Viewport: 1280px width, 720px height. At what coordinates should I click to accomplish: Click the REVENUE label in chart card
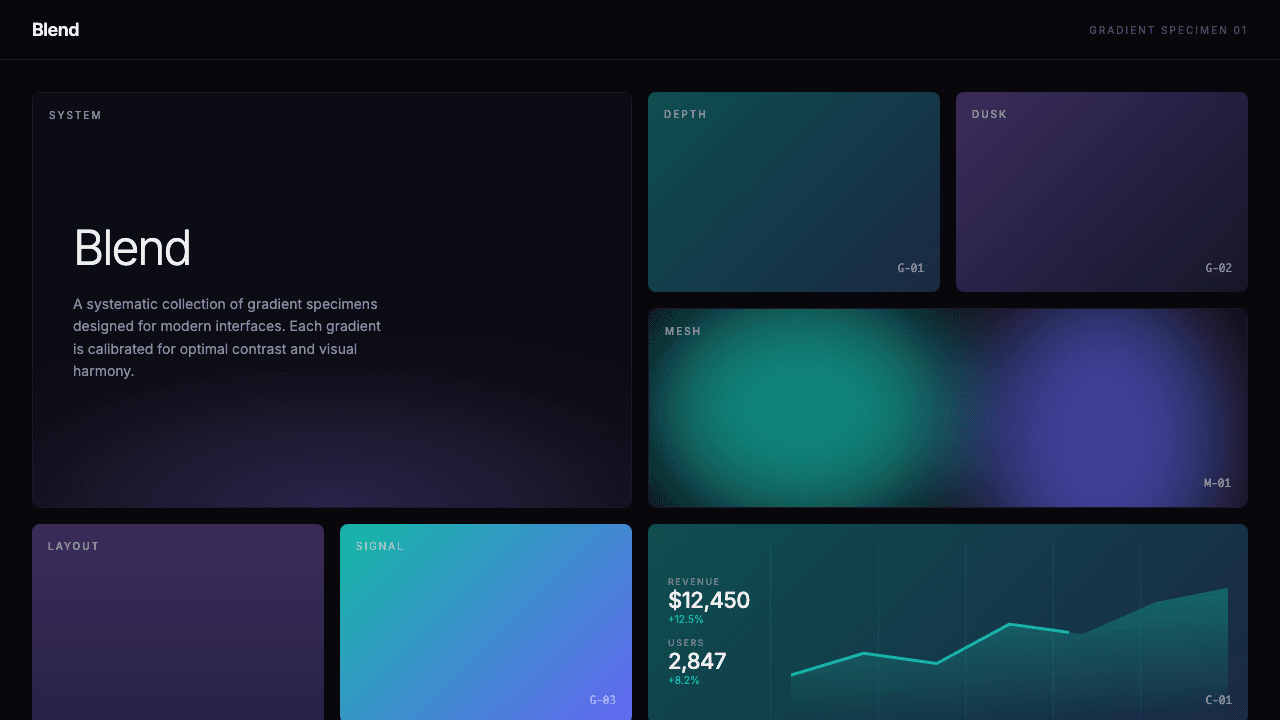pyautogui.click(x=693, y=582)
